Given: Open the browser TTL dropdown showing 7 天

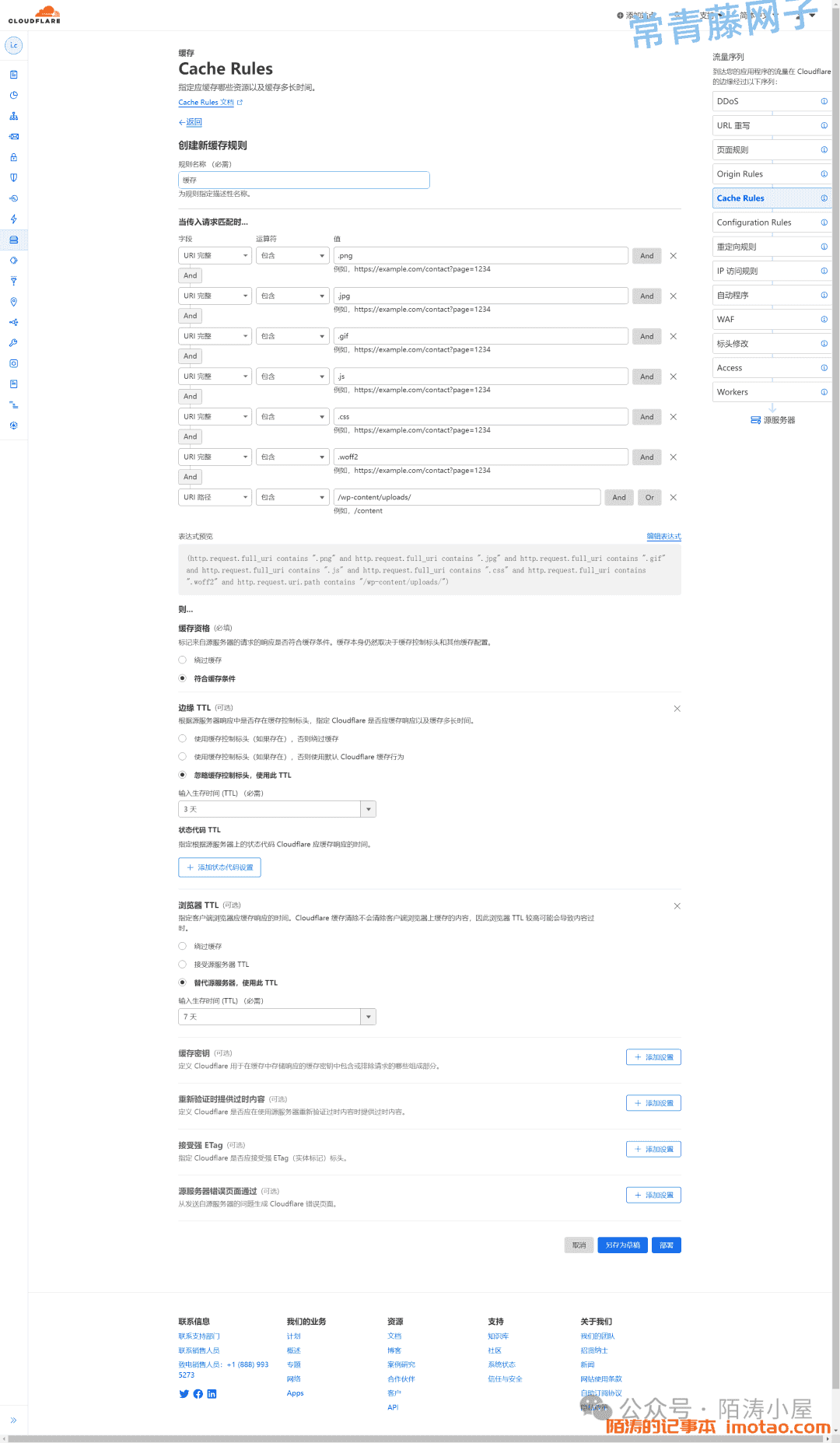Looking at the screenshot, I should tap(277, 1017).
